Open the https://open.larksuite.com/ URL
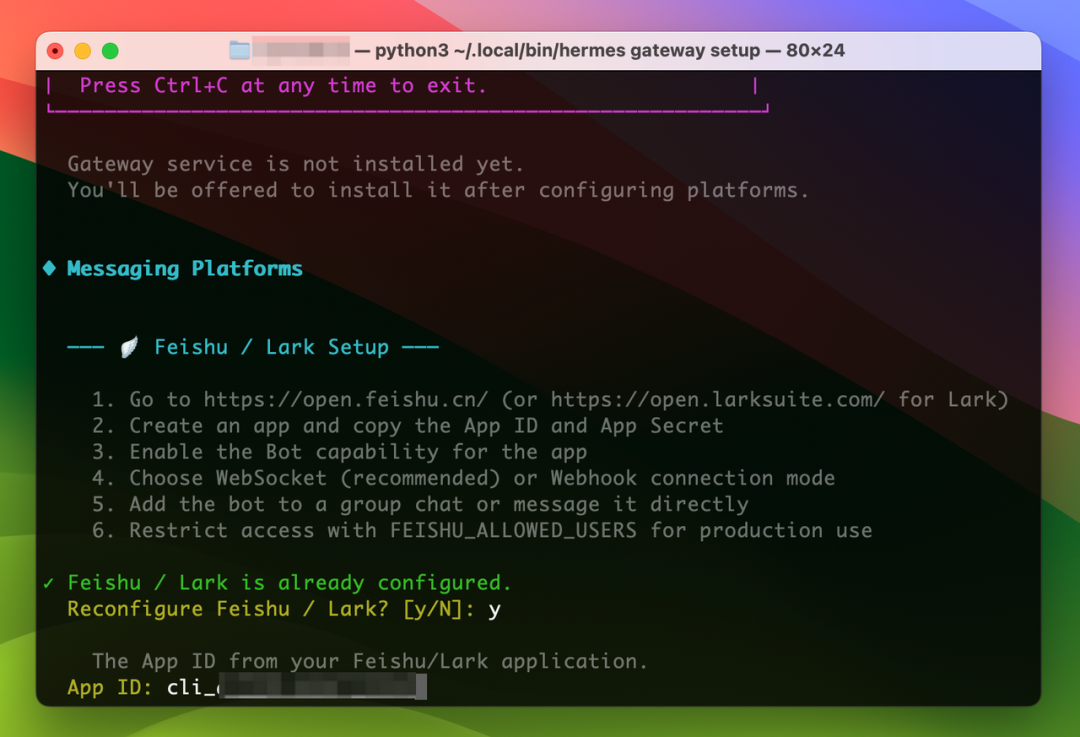Viewport: 1080px width, 737px height. click(717, 399)
